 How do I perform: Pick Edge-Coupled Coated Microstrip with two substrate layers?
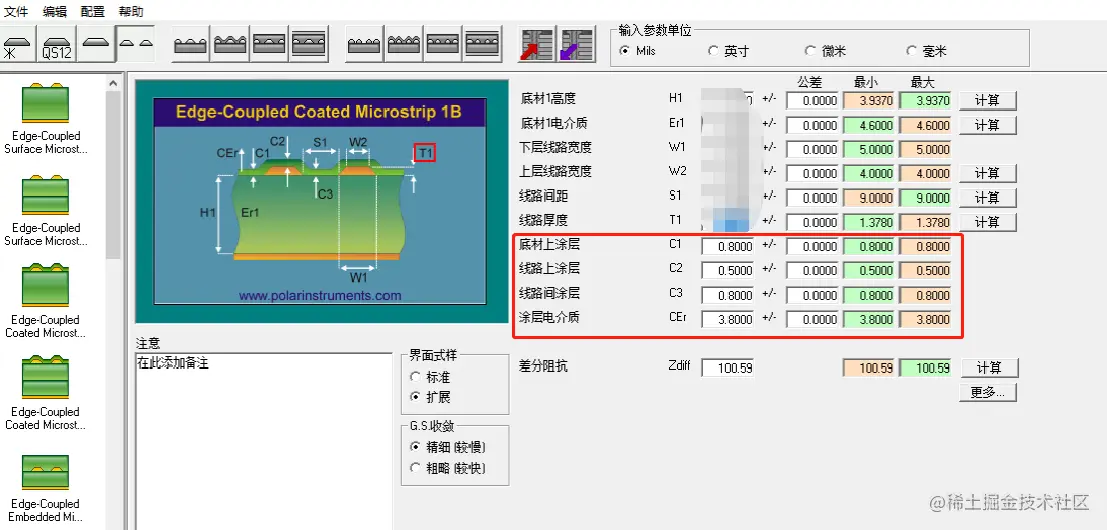[x=46, y=394]
